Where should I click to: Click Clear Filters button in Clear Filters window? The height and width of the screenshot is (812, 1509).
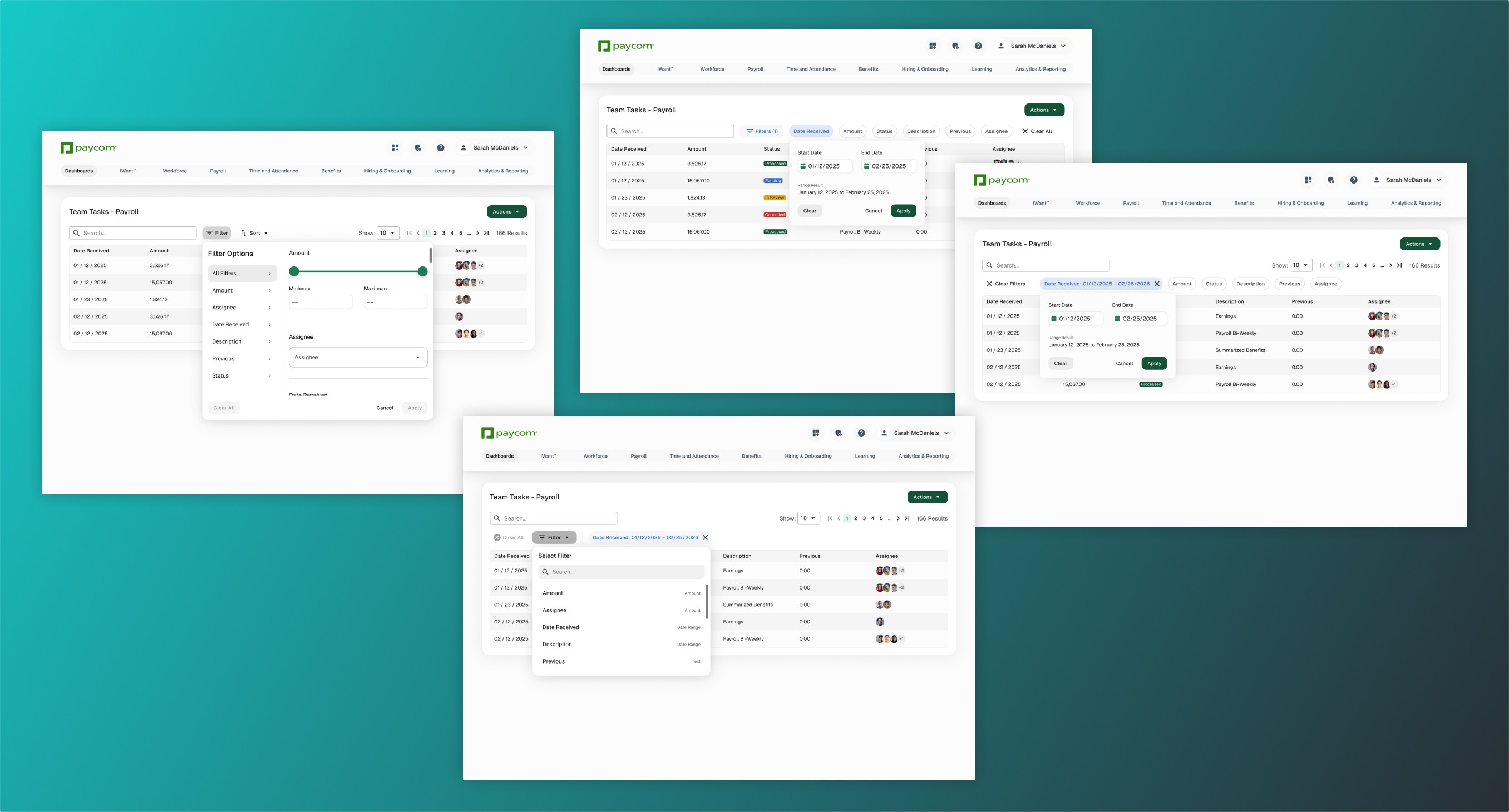(1006, 284)
